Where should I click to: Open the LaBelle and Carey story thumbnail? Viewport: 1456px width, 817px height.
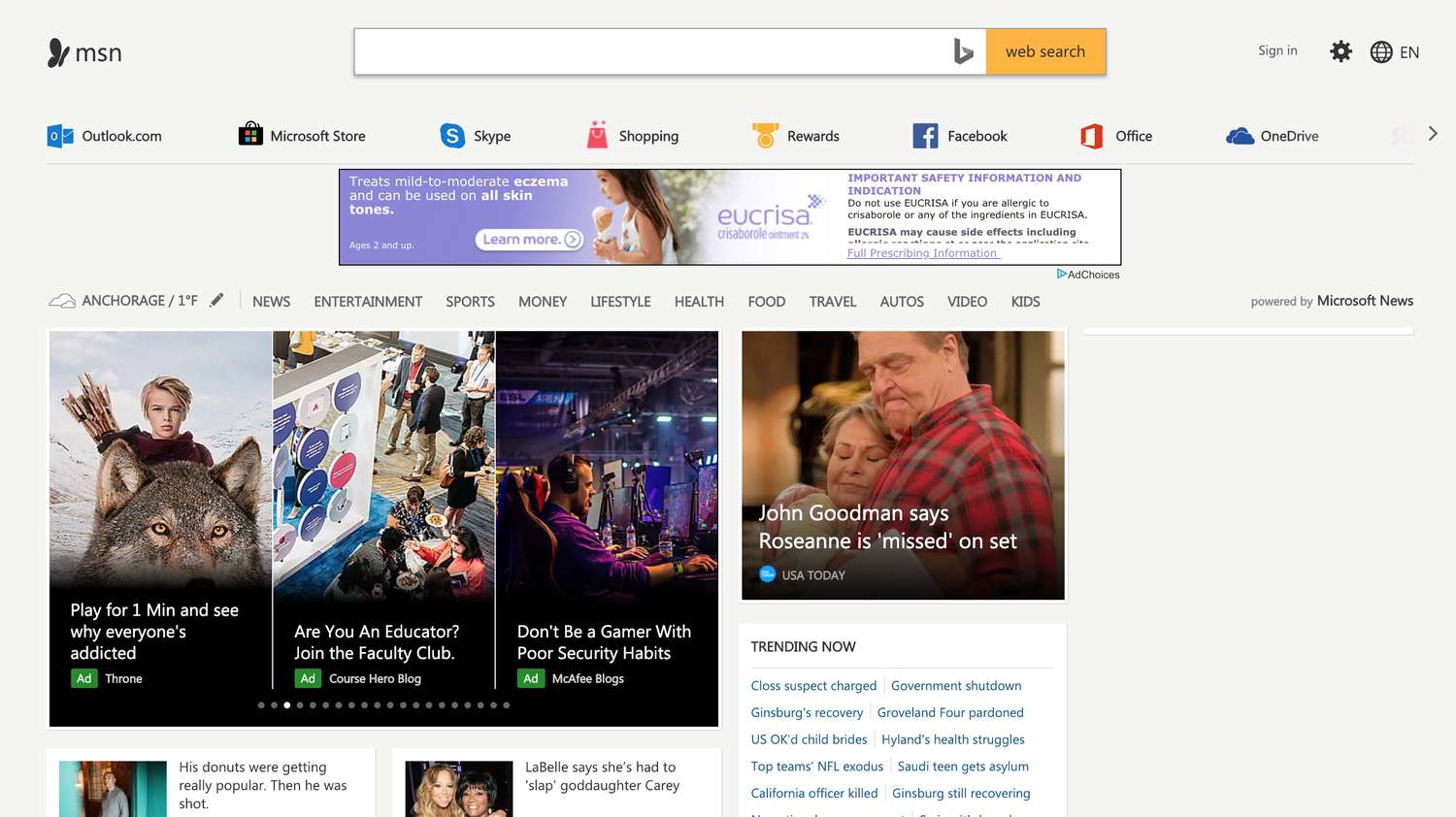[x=459, y=789]
